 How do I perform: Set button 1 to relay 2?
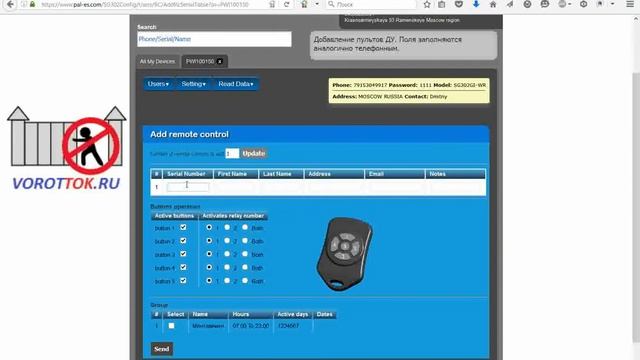[227, 227]
